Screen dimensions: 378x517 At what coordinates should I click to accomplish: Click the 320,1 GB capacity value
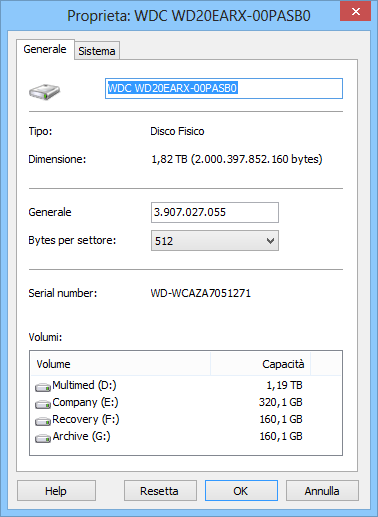pos(281,402)
